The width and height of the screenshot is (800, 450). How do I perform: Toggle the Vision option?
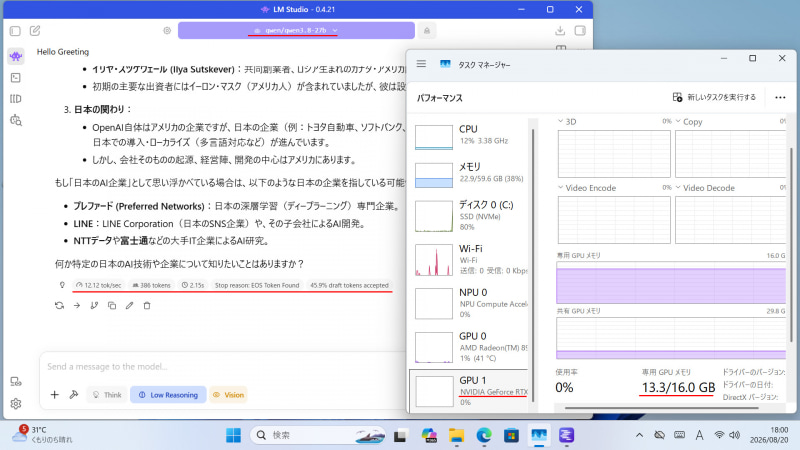[x=229, y=394]
